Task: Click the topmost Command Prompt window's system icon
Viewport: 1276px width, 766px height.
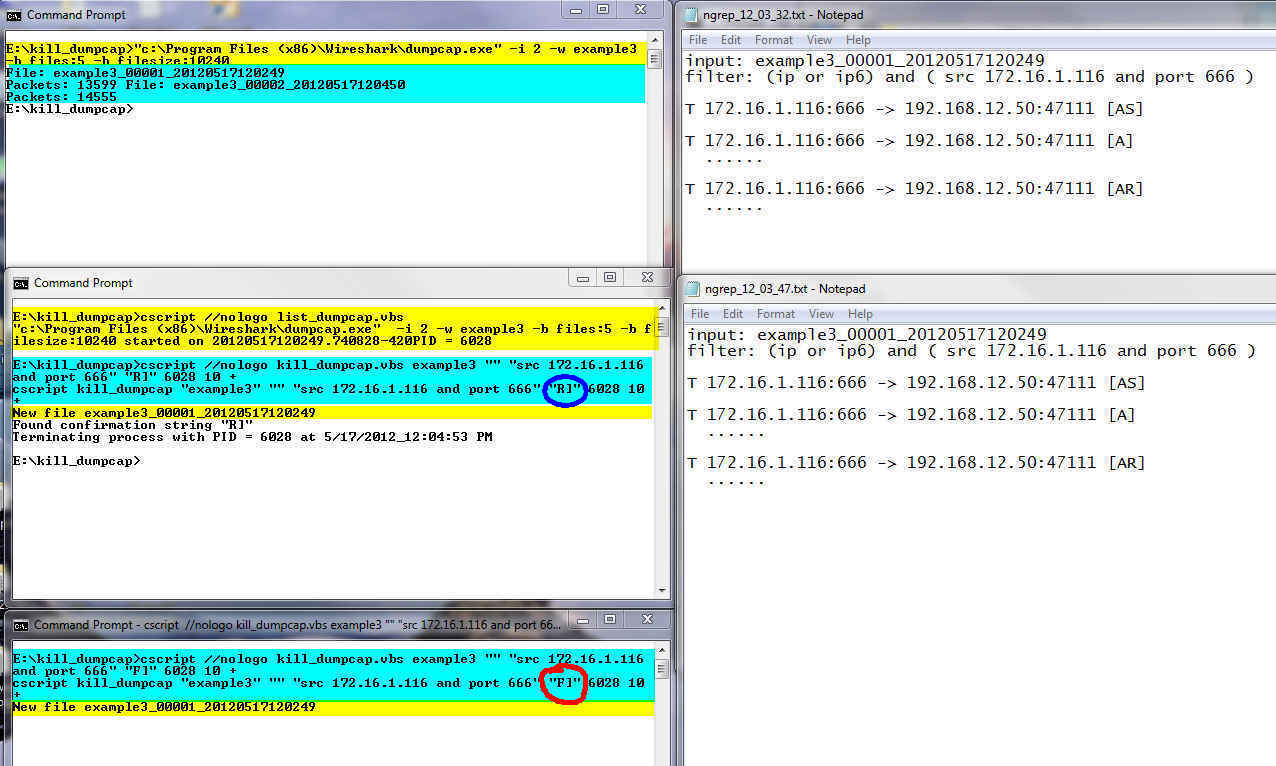Action: click(14, 15)
